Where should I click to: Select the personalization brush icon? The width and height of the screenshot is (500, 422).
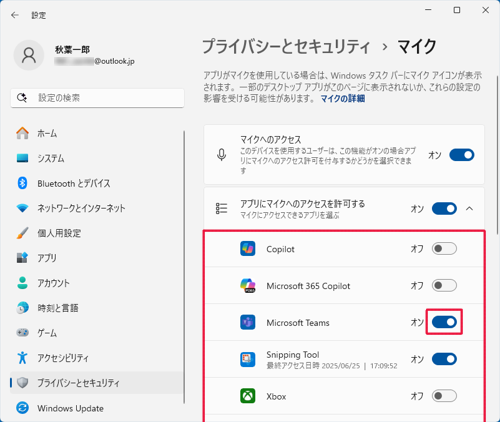(x=22, y=233)
